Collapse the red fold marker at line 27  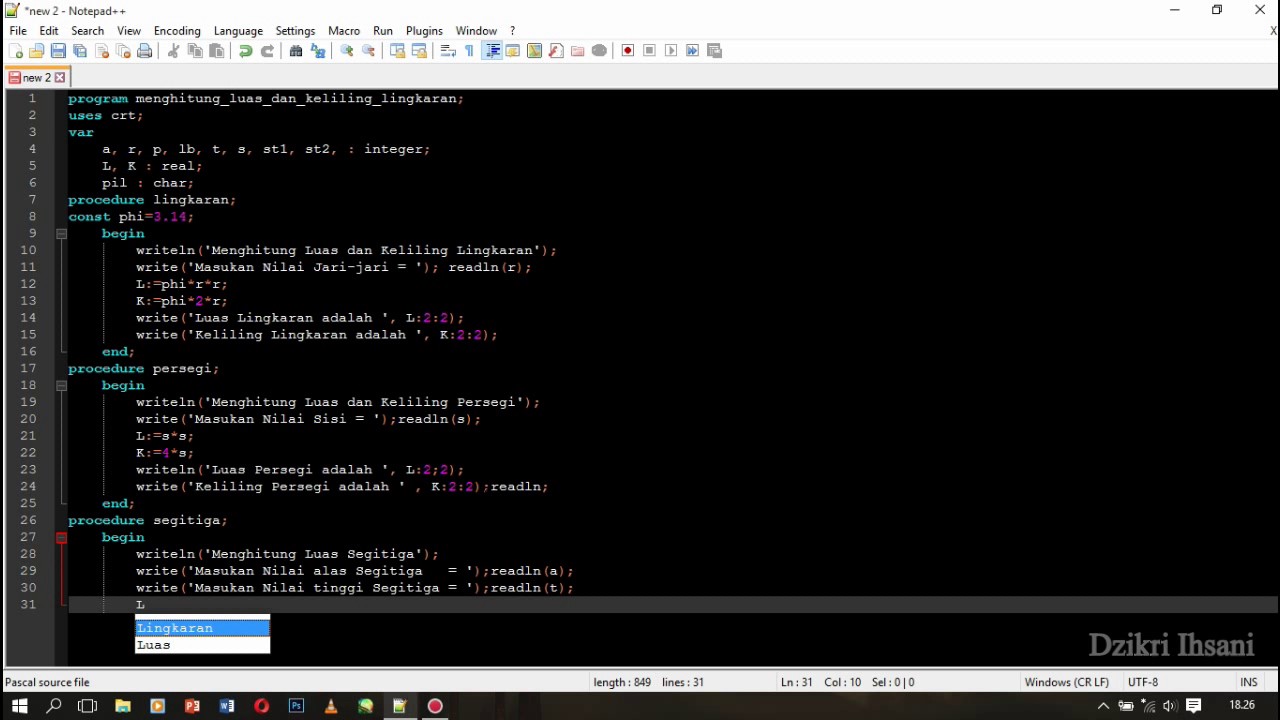61,537
